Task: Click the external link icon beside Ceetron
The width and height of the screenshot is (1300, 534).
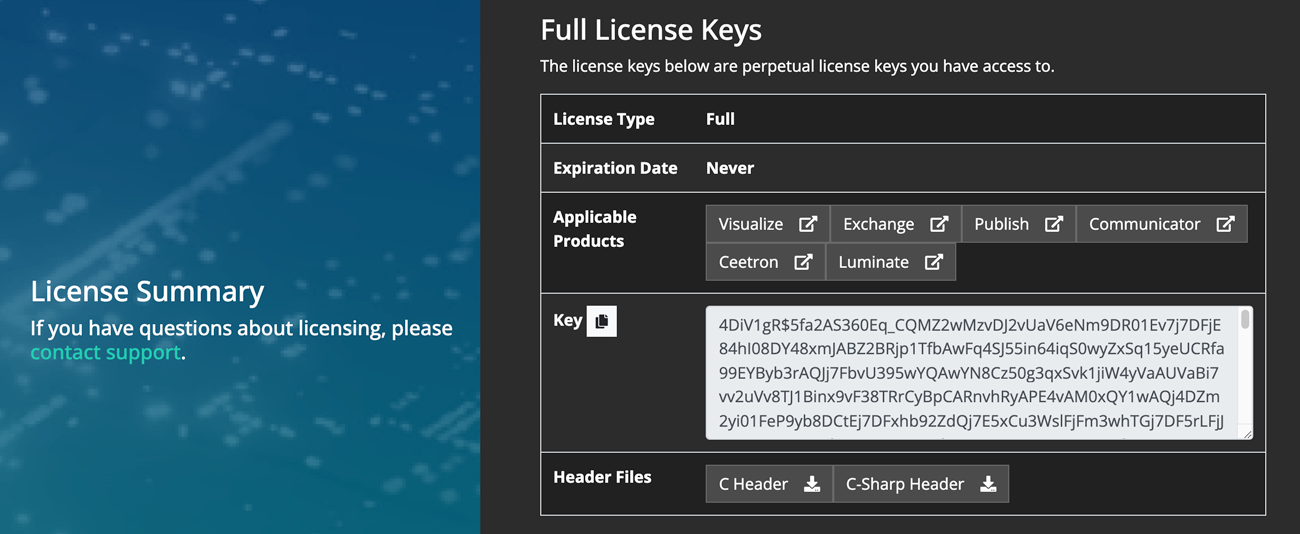Action: pyautogui.click(x=803, y=262)
